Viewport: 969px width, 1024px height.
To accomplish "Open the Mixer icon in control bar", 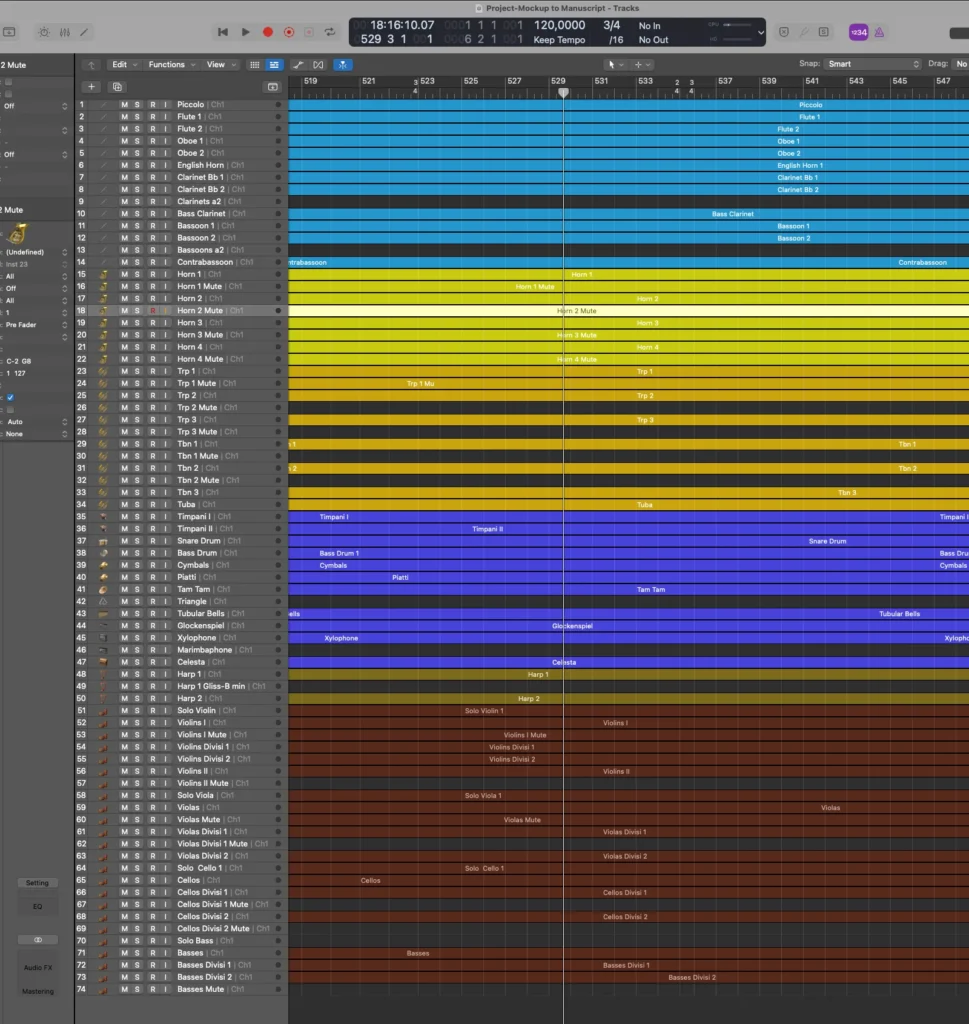I will [65, 32].
